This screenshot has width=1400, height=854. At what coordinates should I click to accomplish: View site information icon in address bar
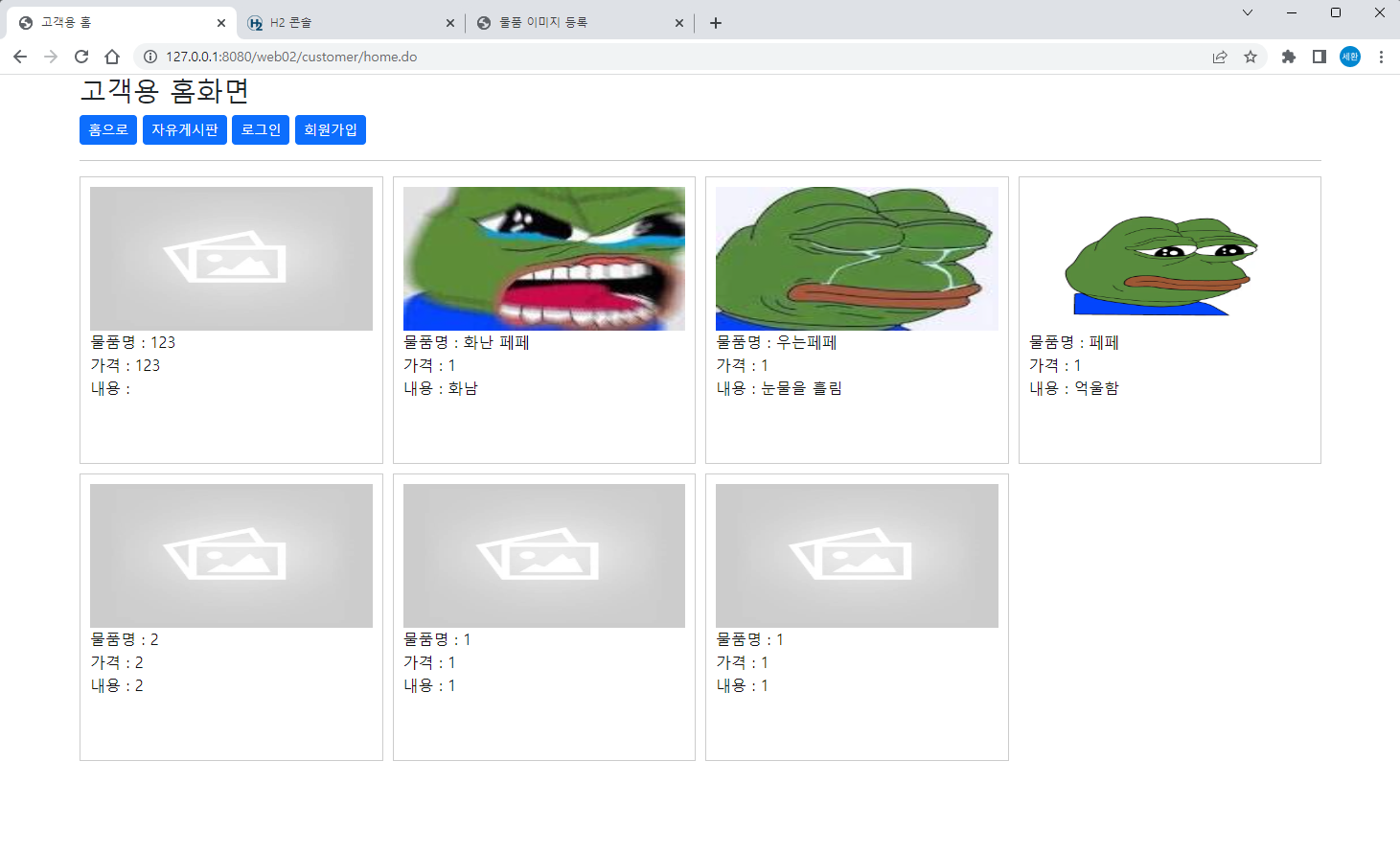click(x=150, y=57)
